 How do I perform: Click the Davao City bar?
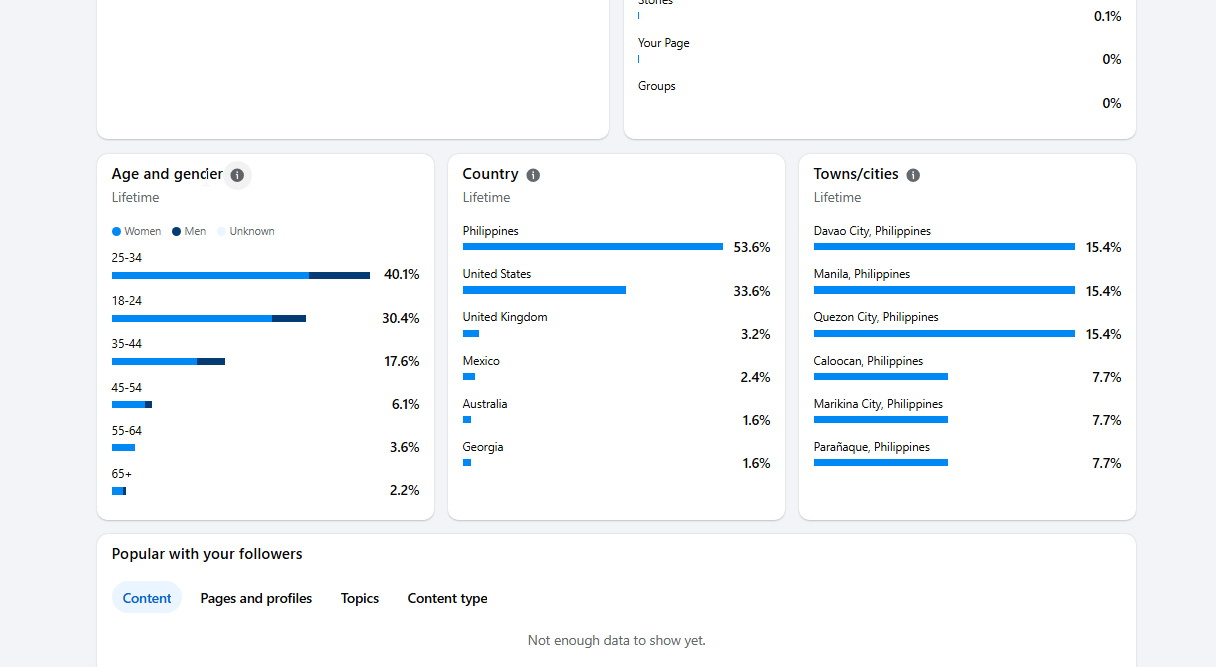tap(944, 246)
